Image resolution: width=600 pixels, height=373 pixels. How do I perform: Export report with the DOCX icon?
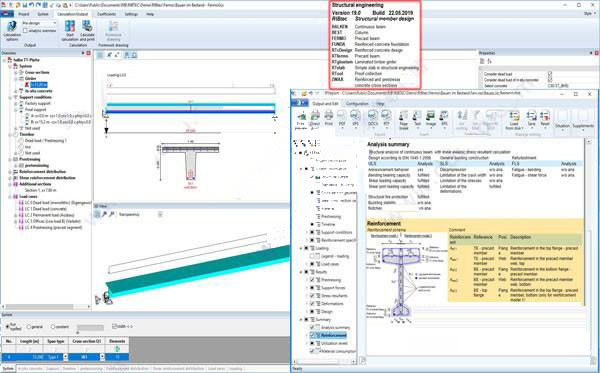[x=373, y=118]
